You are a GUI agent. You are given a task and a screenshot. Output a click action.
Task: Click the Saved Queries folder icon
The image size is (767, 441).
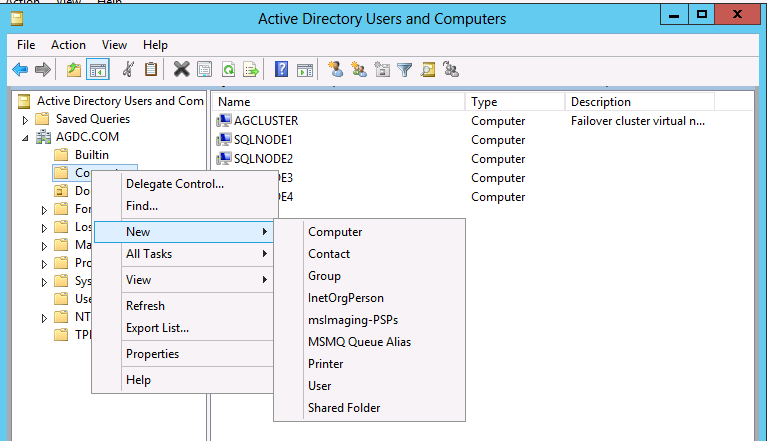click(43, 119)
